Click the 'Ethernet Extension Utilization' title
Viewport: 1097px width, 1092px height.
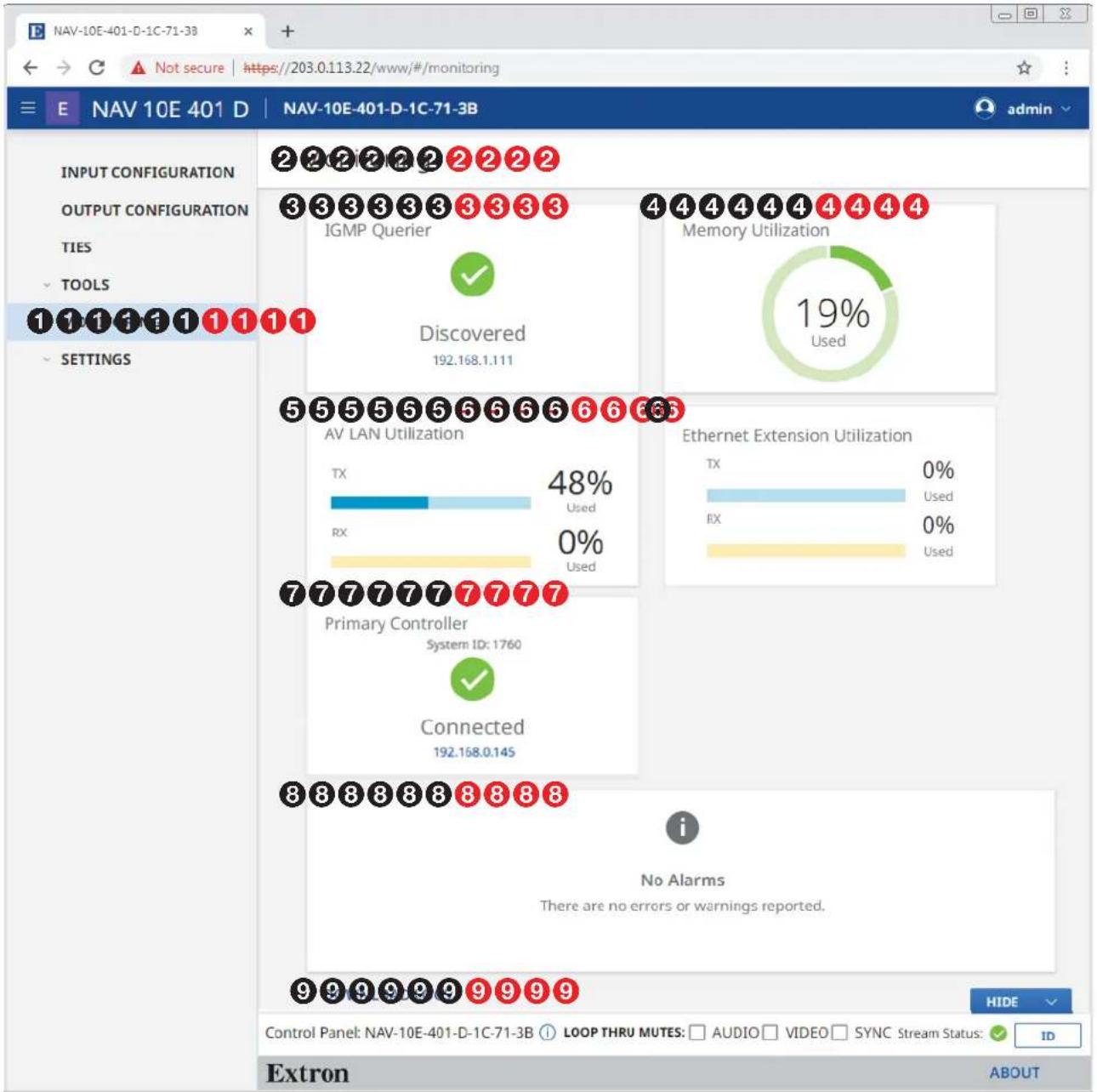coord(797,435)
